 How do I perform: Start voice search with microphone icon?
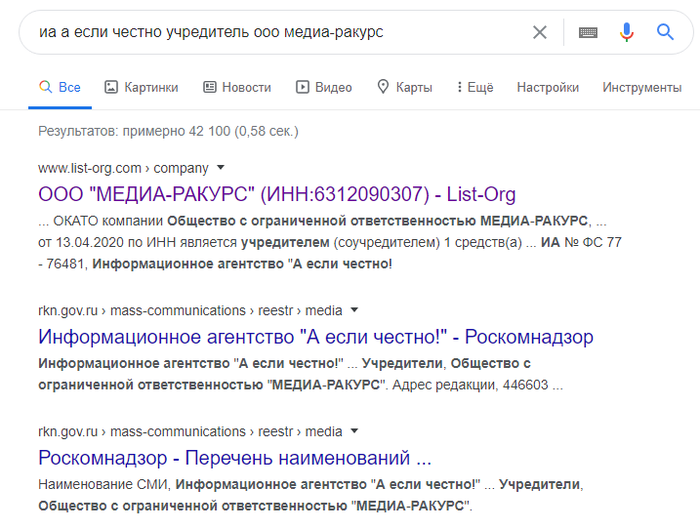click(x=626, y=32)
